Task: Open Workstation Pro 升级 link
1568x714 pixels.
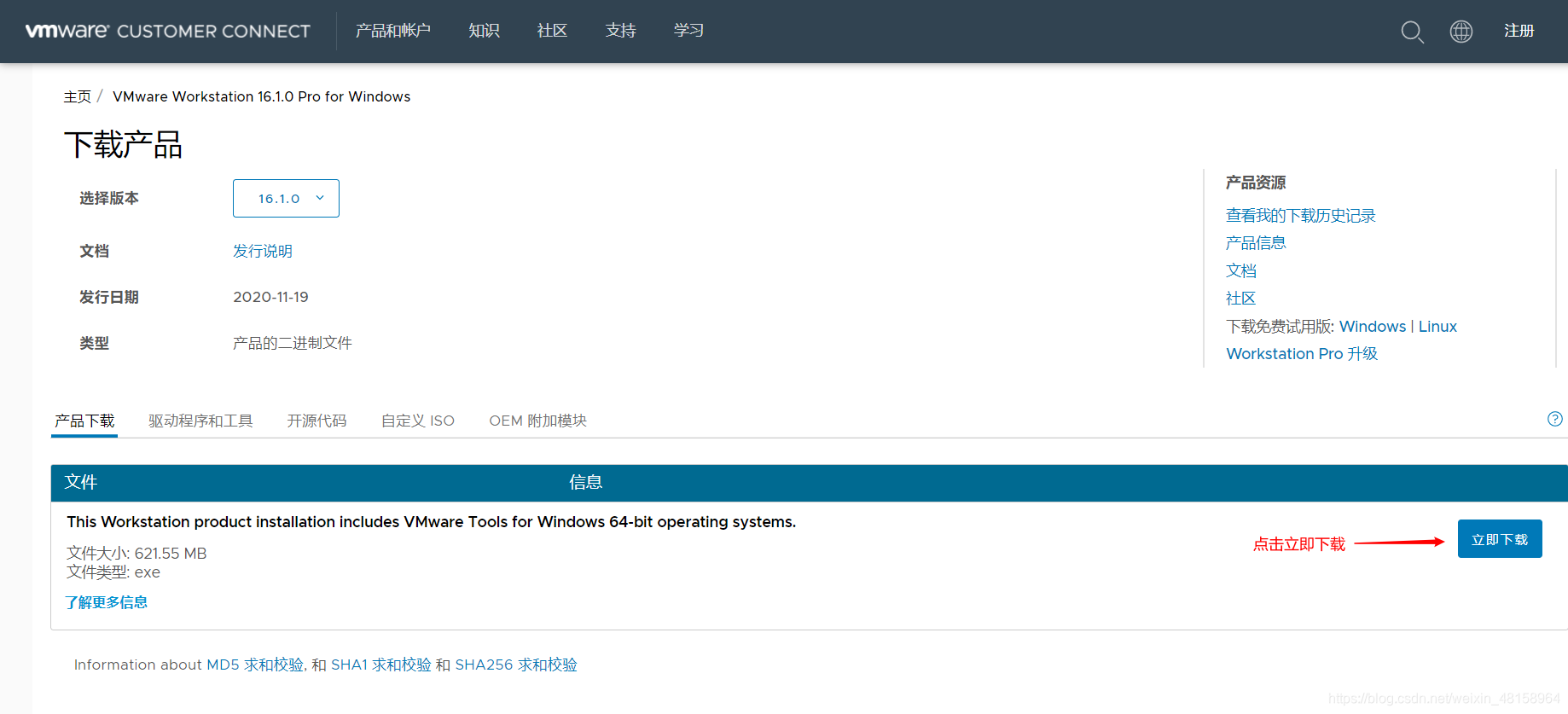Action: pos(1302,354)
